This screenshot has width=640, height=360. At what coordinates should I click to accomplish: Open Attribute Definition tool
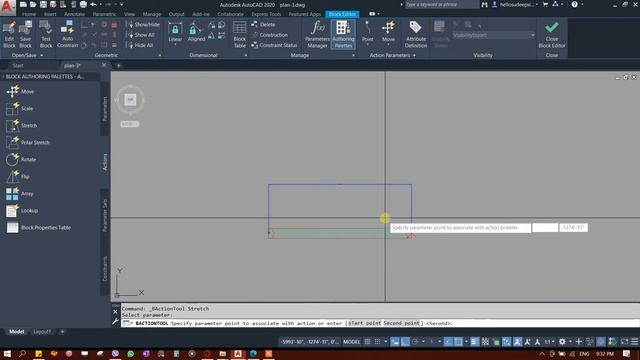[416, 35]
